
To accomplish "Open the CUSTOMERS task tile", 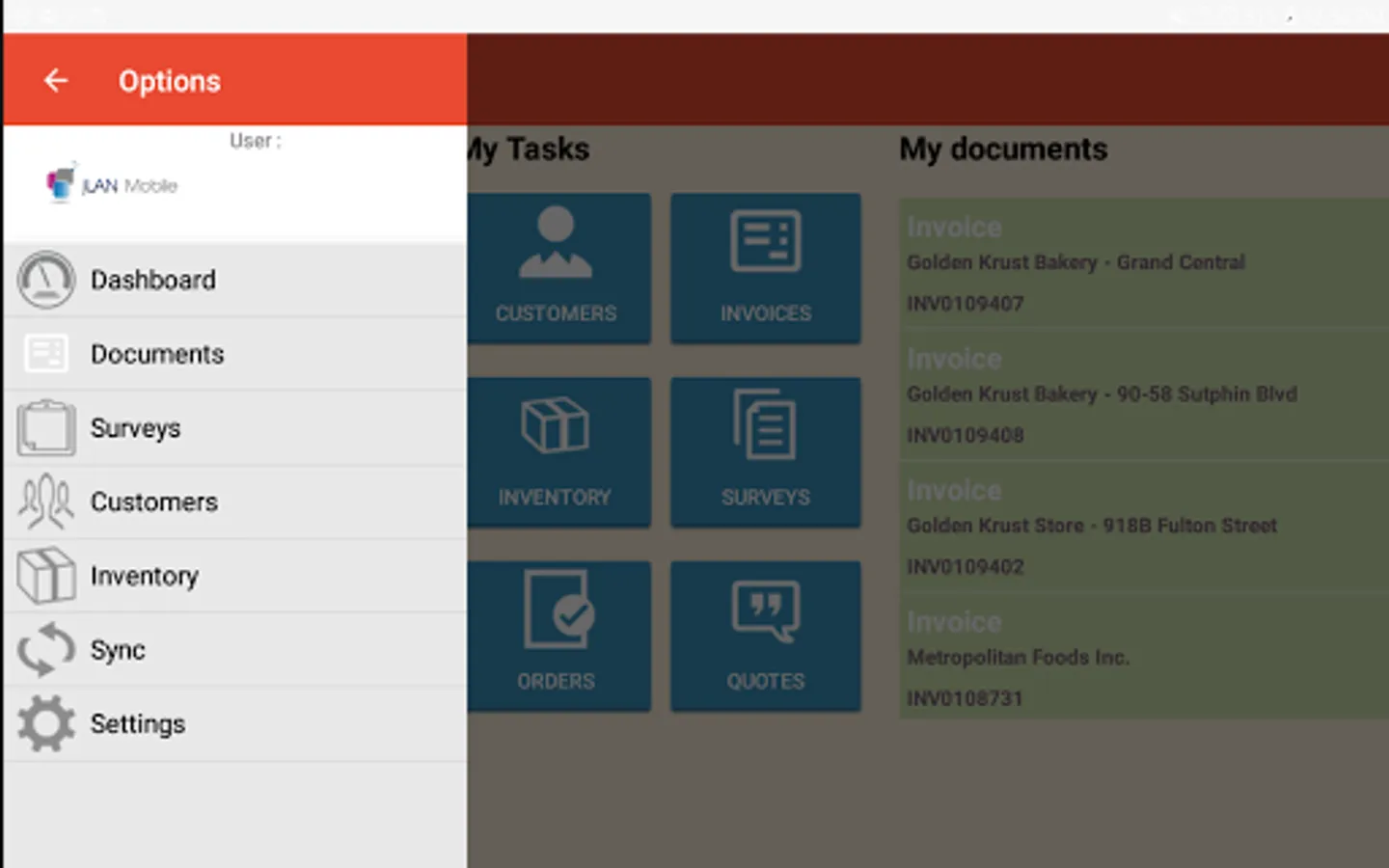I will 558,268.
